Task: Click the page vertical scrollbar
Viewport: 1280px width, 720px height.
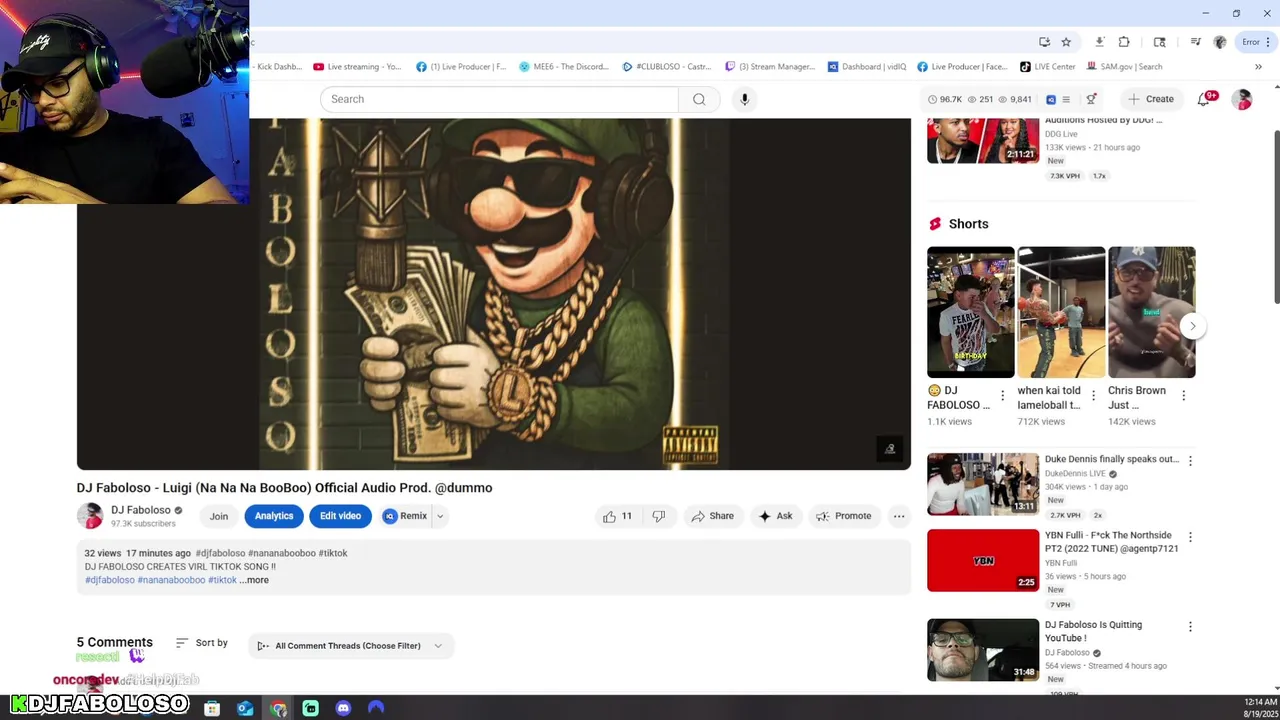Action: point(1276,215)
